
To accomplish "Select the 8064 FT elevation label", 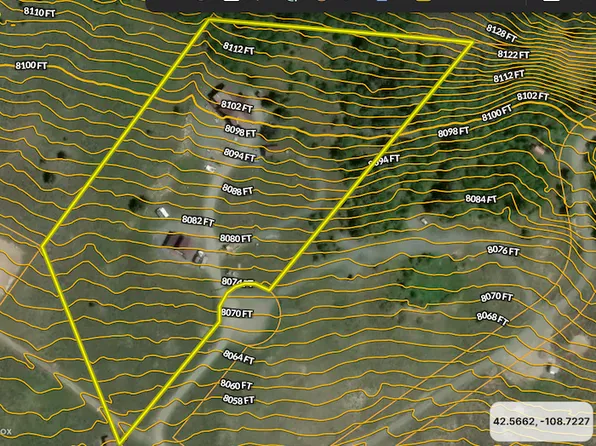I will click(238, 357).
